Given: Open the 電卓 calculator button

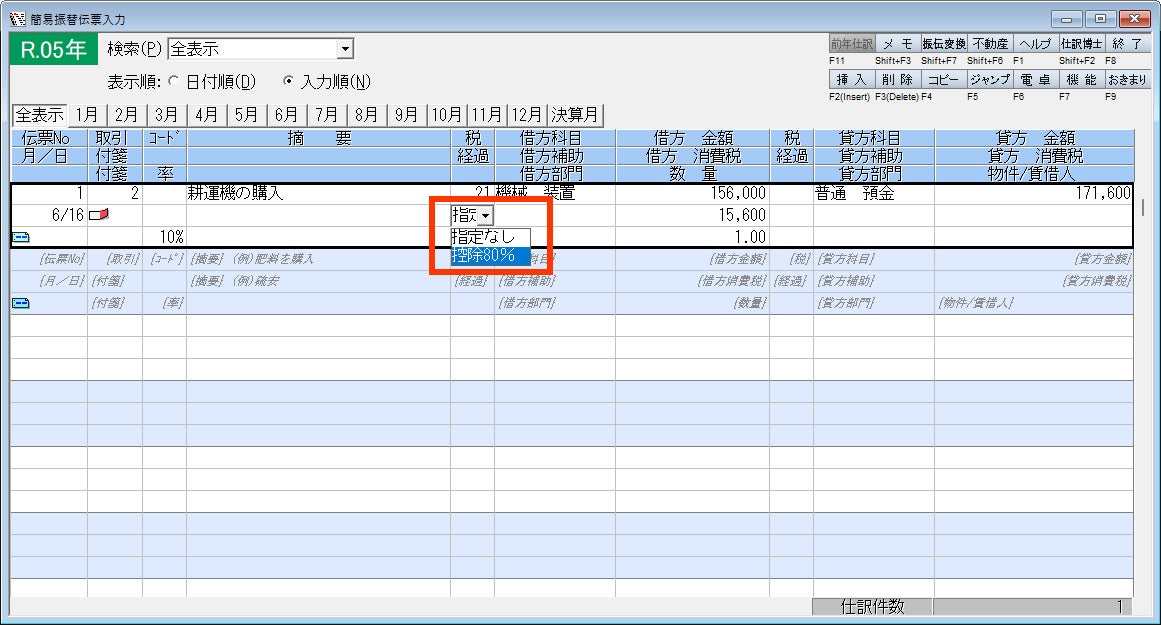Looking at the screenshot, I should coord(1036,79).
